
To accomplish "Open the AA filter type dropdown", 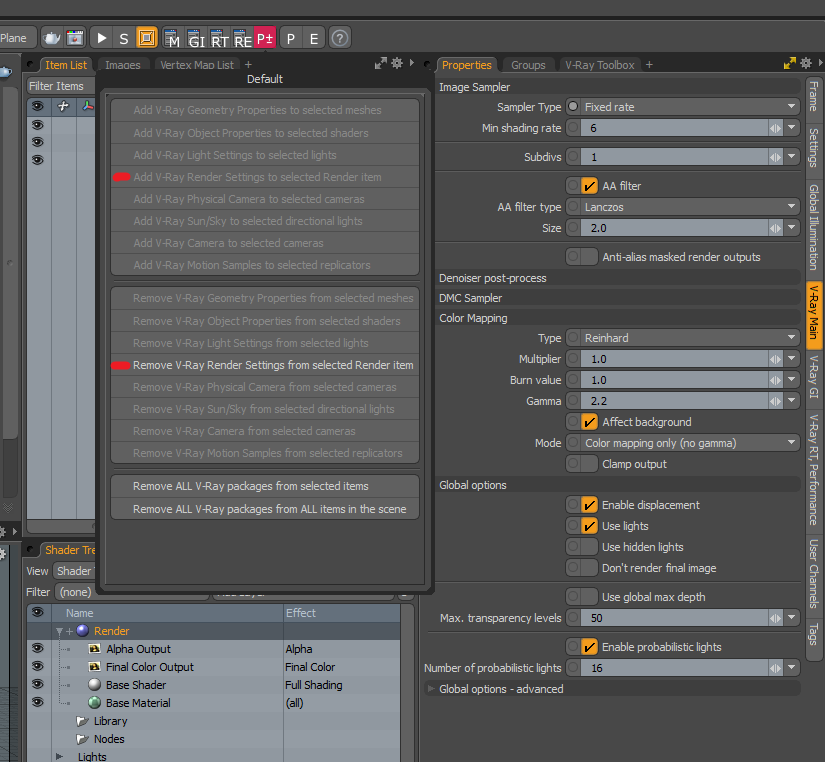I will coord(690,207).
